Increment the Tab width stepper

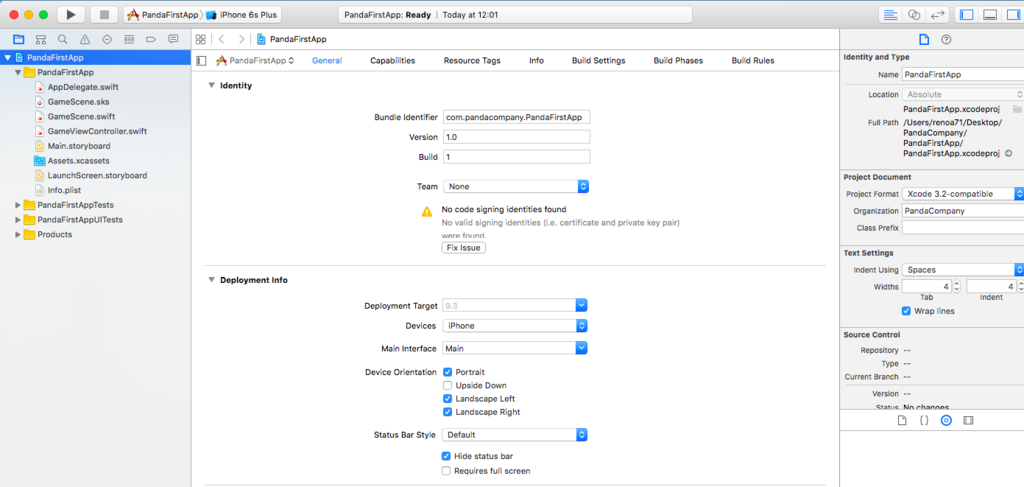(x=957, y=283)
